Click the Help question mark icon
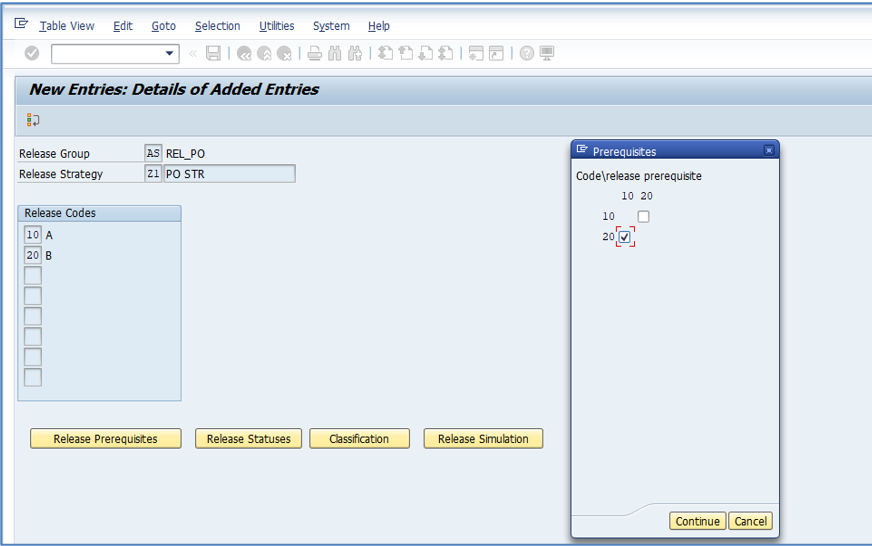This screenshot has width=872, height=546. coord(527,53)
